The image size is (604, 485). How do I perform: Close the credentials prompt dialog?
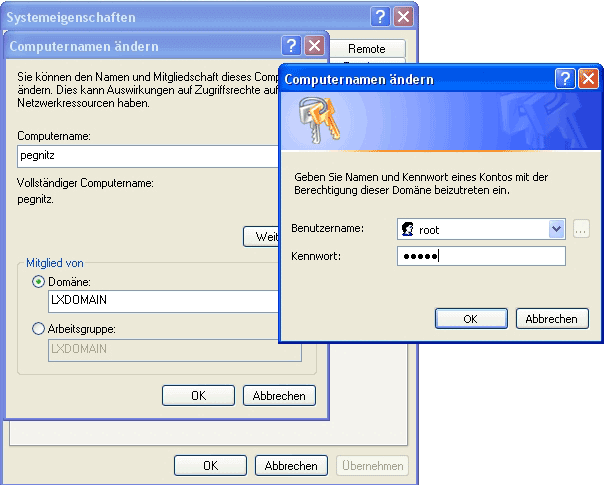tap(588, 78)
